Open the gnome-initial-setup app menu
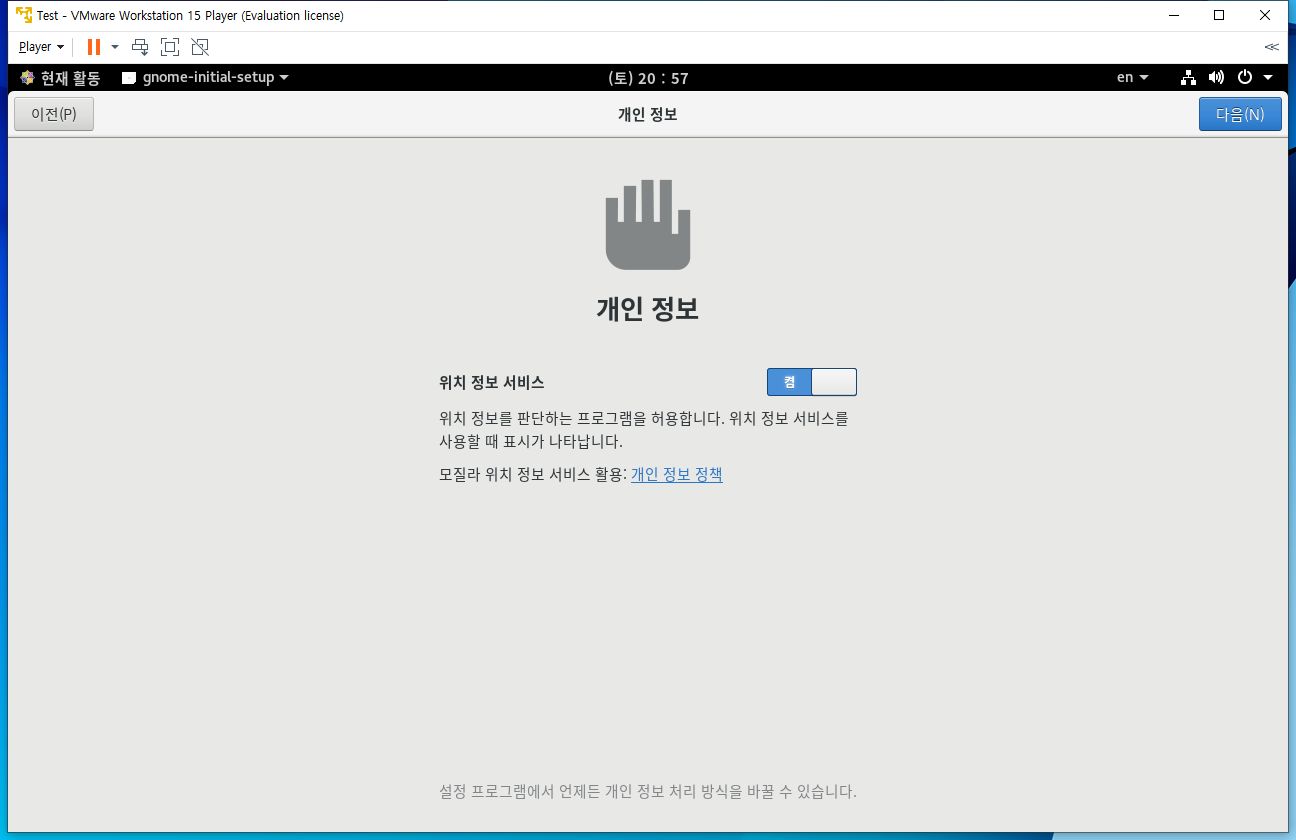 point(205,77)
